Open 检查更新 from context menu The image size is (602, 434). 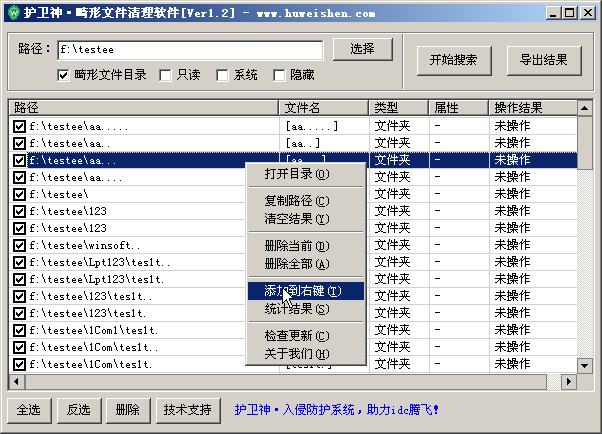296,336
